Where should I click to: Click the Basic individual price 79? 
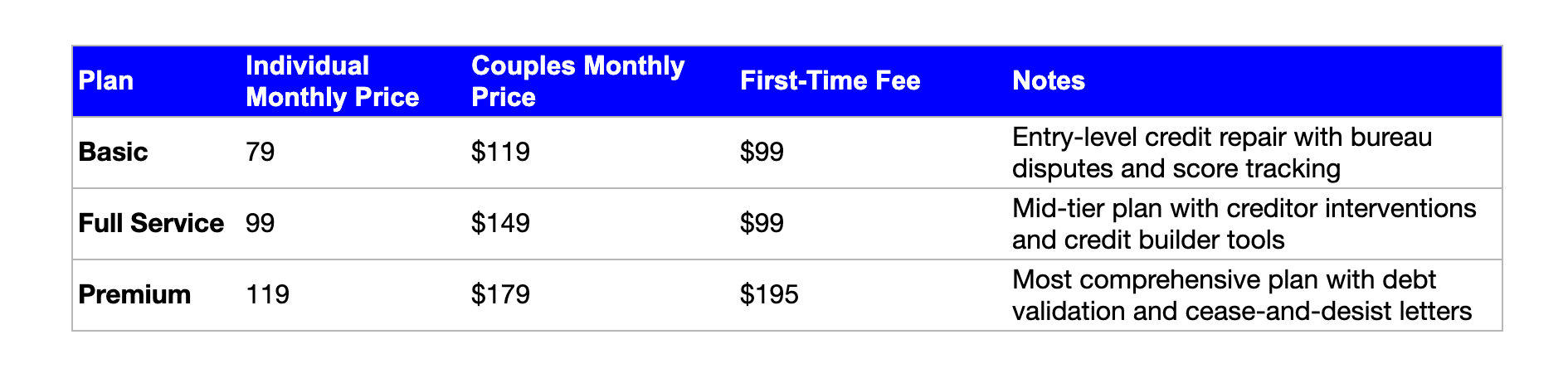(x=261, y=153)
